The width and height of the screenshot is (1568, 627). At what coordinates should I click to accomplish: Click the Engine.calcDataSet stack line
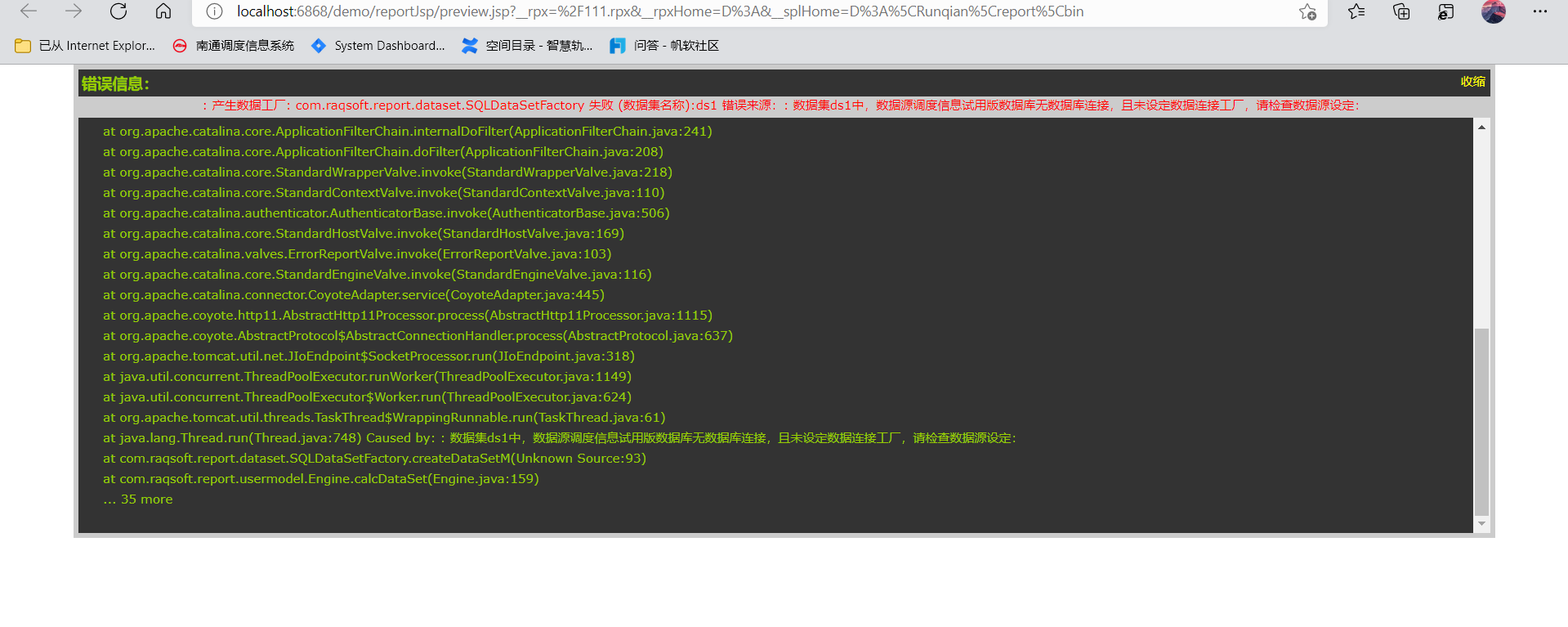pyautogui.click(x=321, y=479)
